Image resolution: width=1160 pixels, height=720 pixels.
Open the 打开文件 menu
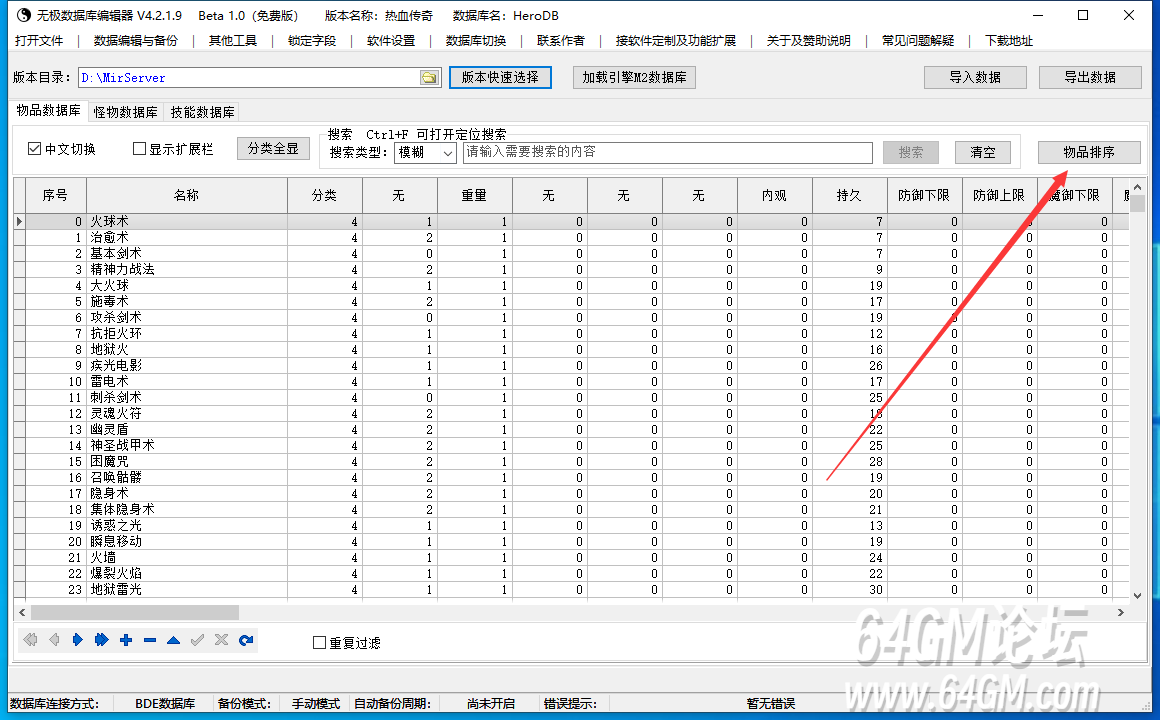[39, 41]
